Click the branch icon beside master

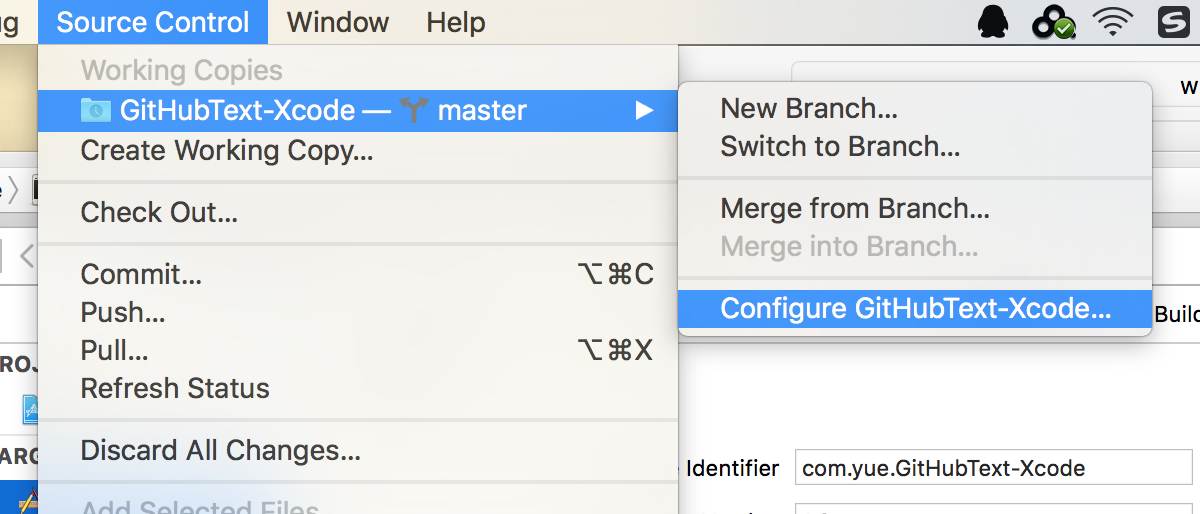click(414, 110)
